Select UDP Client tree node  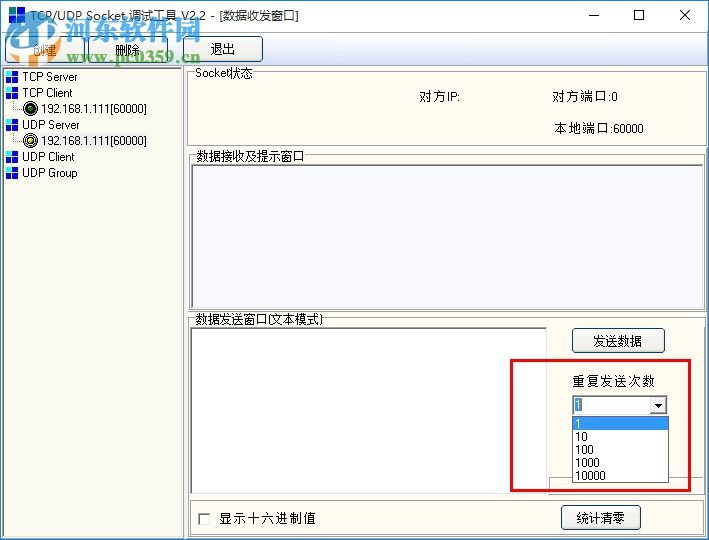point(48,157)
